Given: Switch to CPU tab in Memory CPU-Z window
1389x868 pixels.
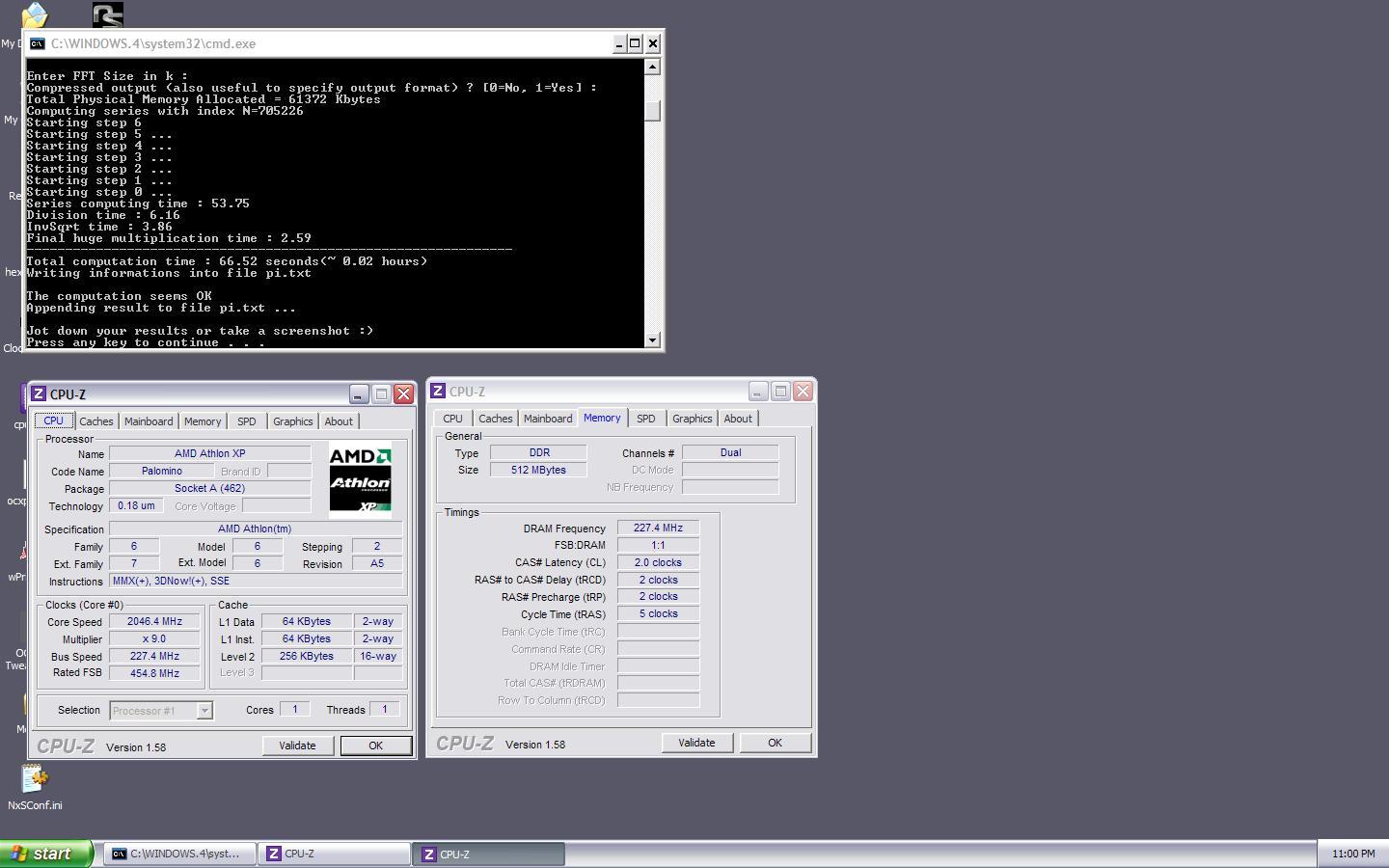Looking at the screenshot, I should pyautogui.click(x=452, y=419).
